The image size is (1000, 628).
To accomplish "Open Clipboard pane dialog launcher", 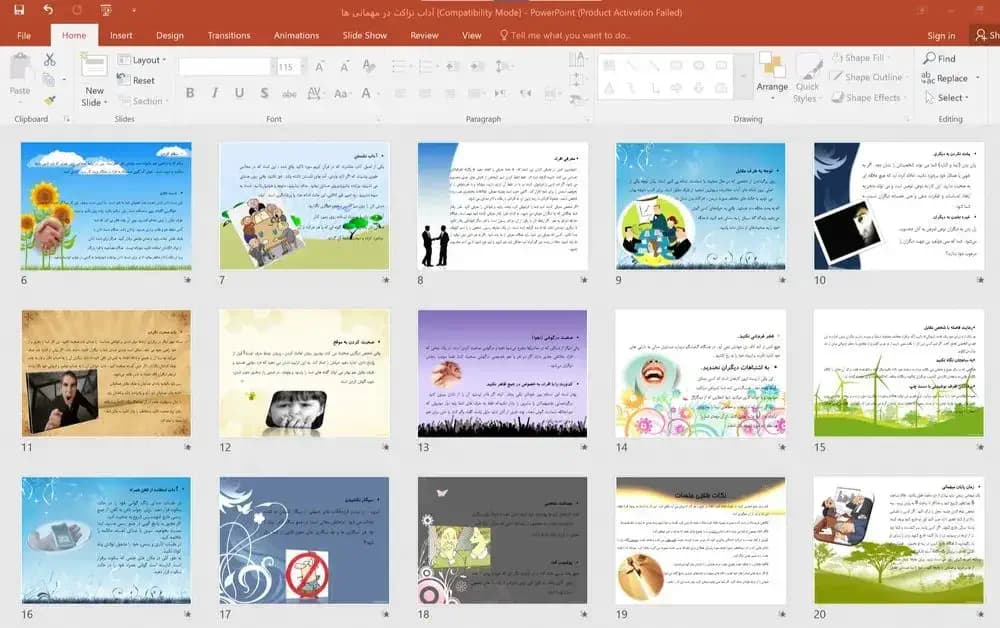I will (66, 119).
